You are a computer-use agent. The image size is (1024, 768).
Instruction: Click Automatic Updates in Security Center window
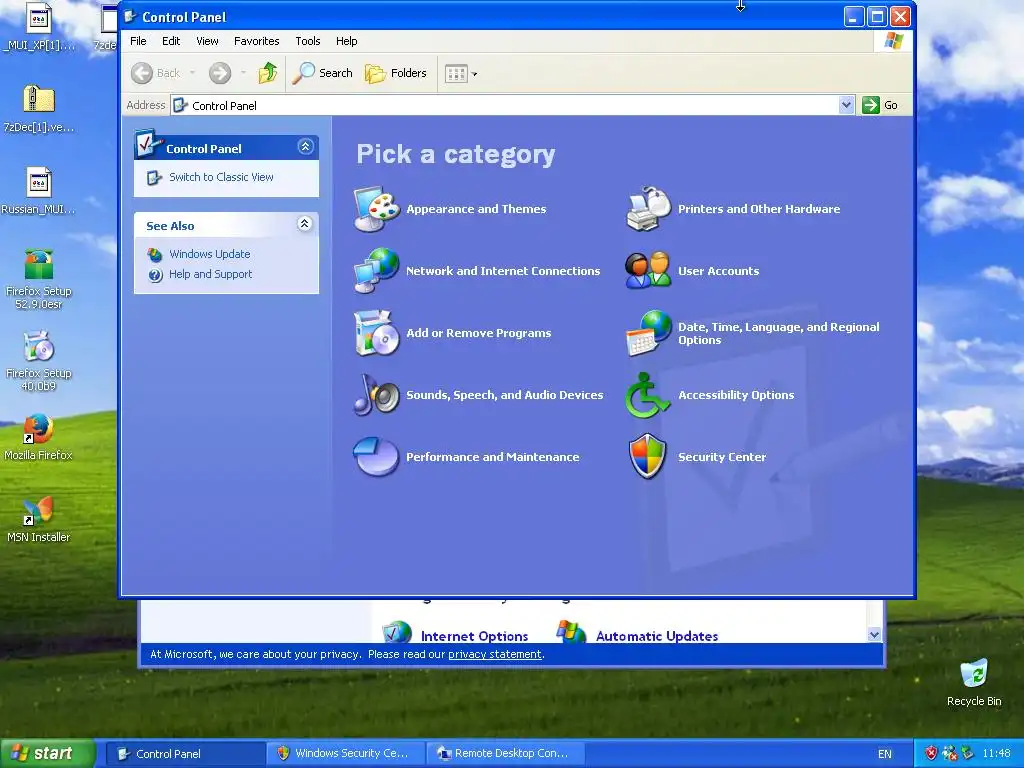pyautogui.click(x=657, y=636)
